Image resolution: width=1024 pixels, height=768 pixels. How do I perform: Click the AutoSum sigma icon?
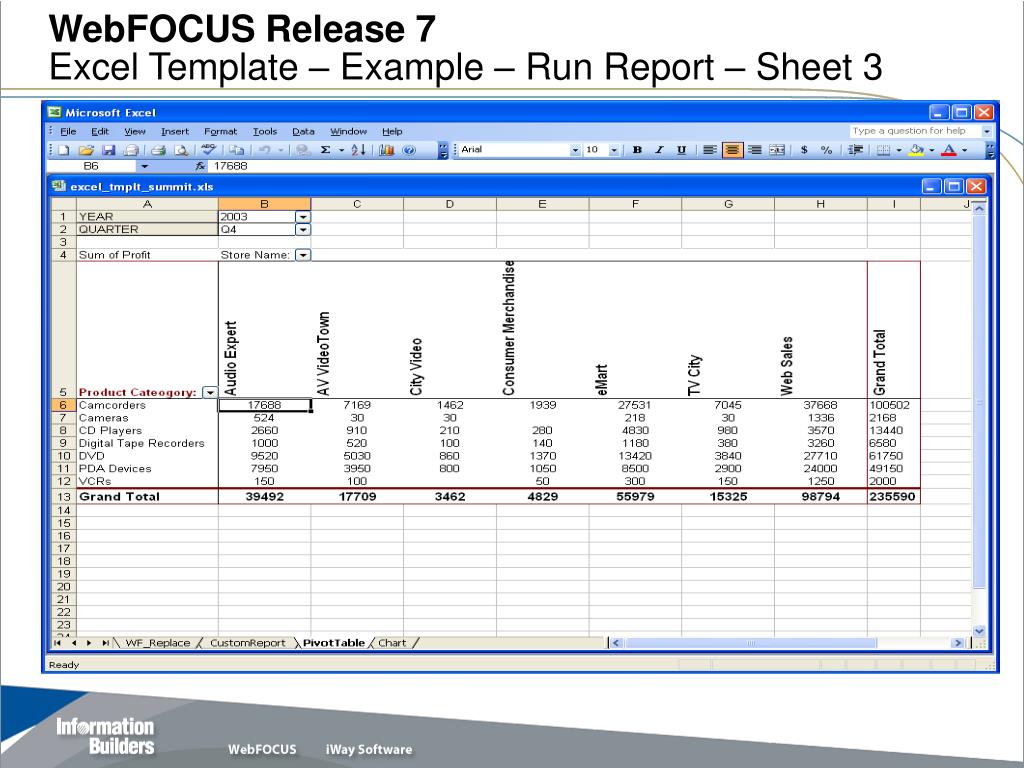tap(325, 150)
